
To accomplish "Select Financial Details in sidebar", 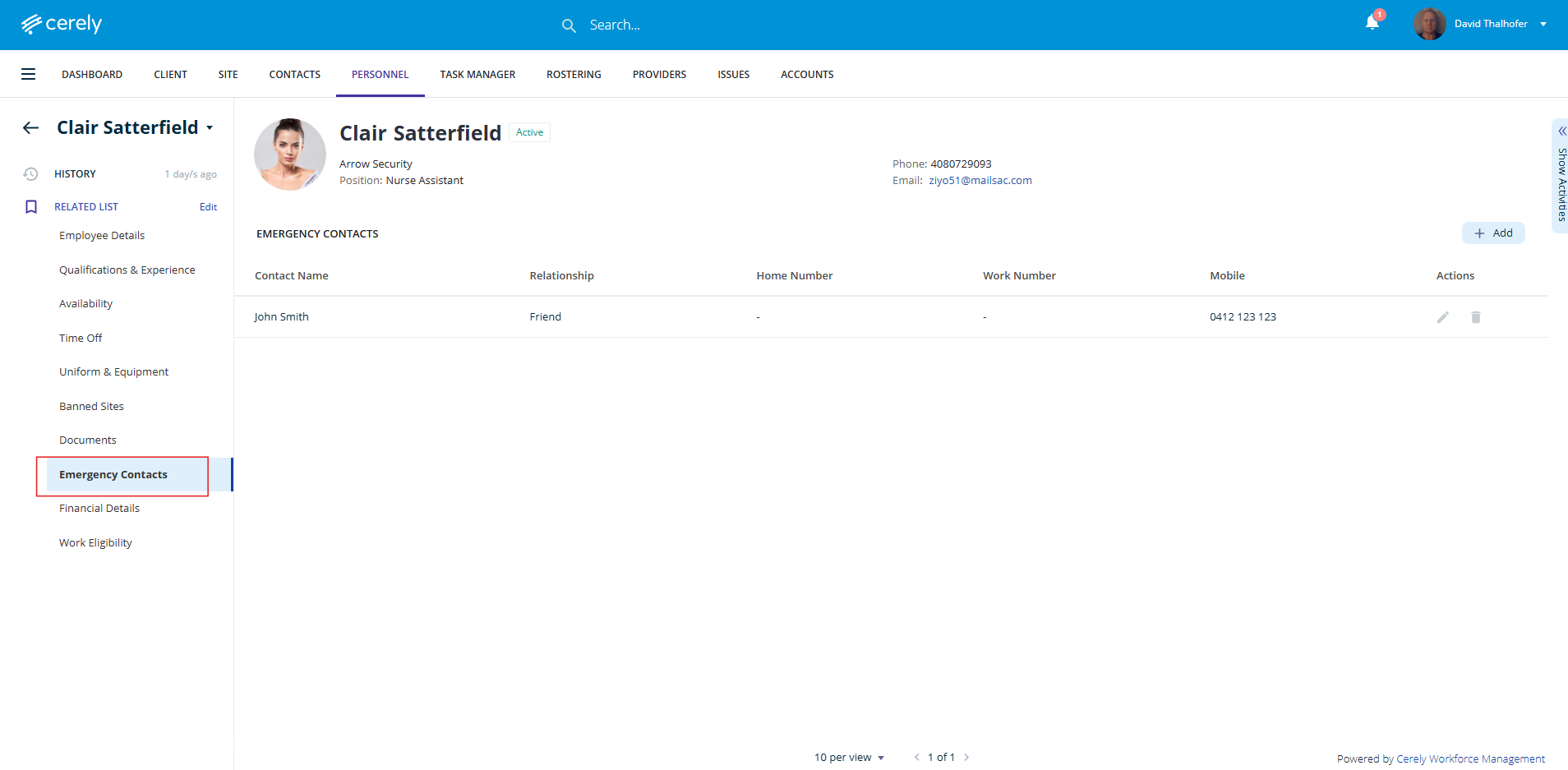I will (99, 509).
